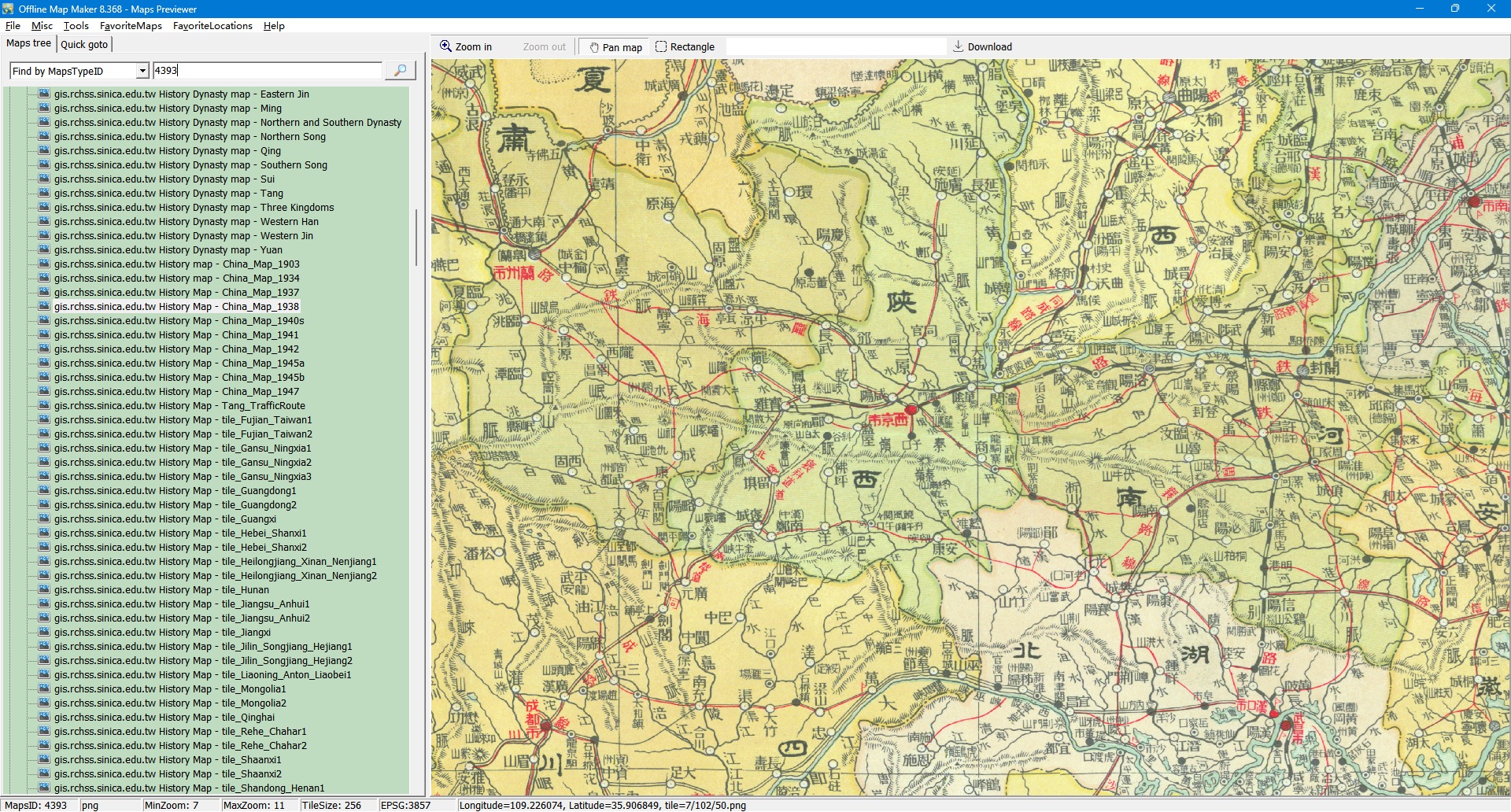Click map icon beside China_Map_1903 entry
This screenshot has height=812, width=1511.
pyautogui.click(x=44, y=264)
